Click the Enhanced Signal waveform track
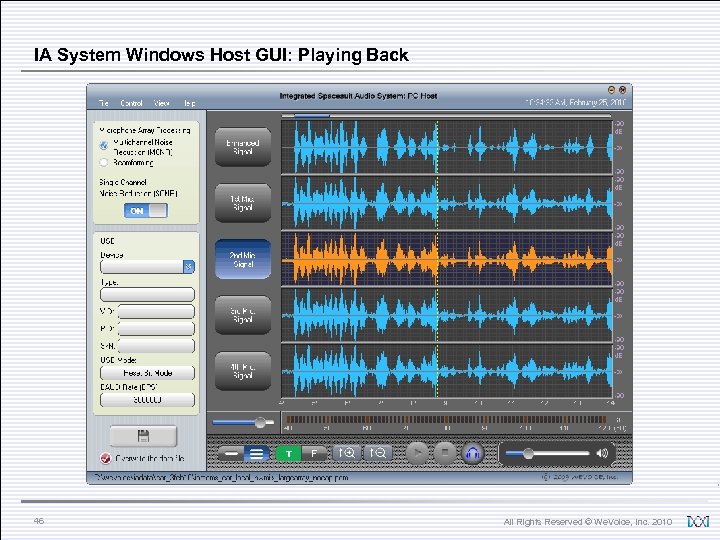The image size is (720, 540). (x=447, y=147)
